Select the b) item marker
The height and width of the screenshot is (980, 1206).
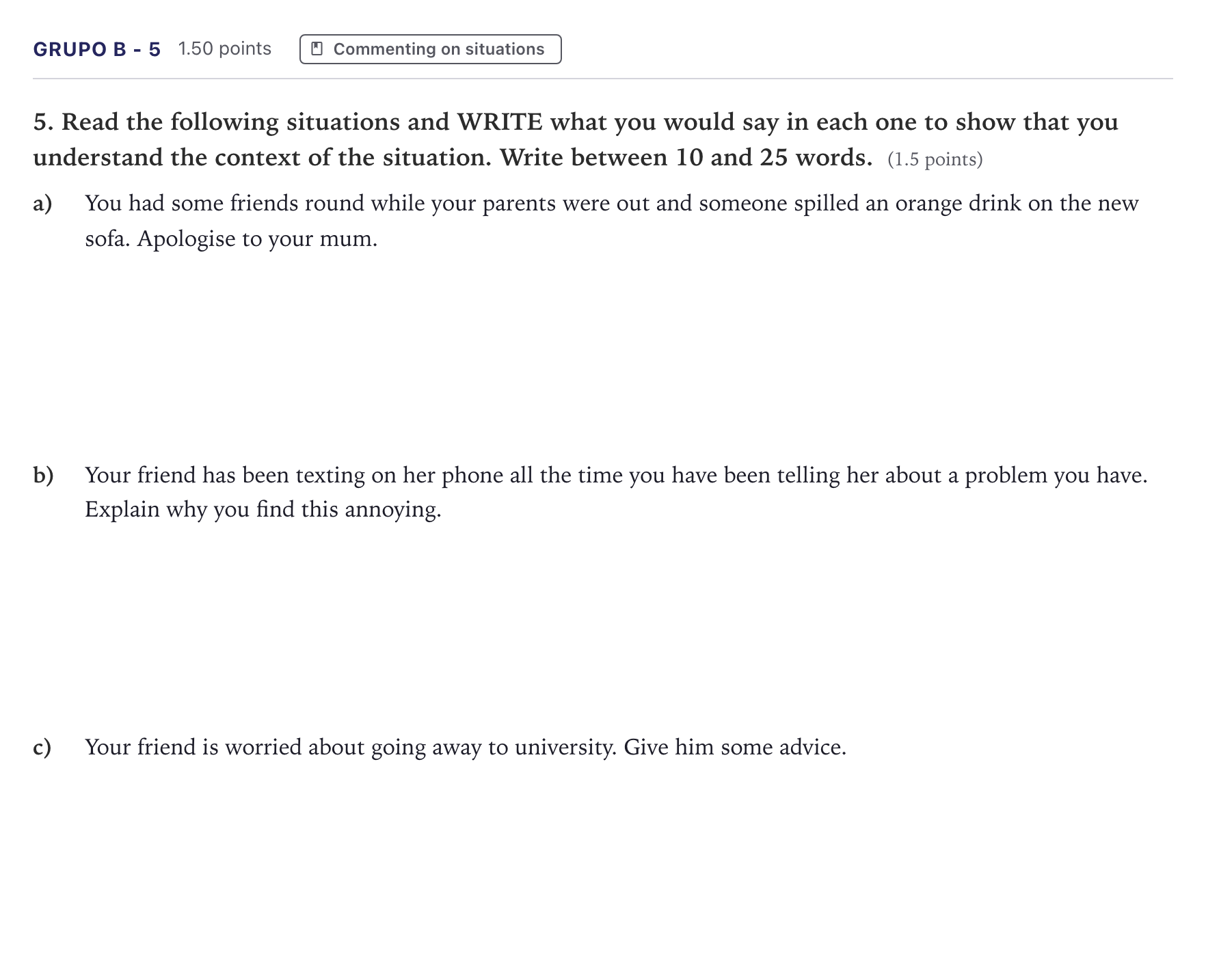pos(43,475)
